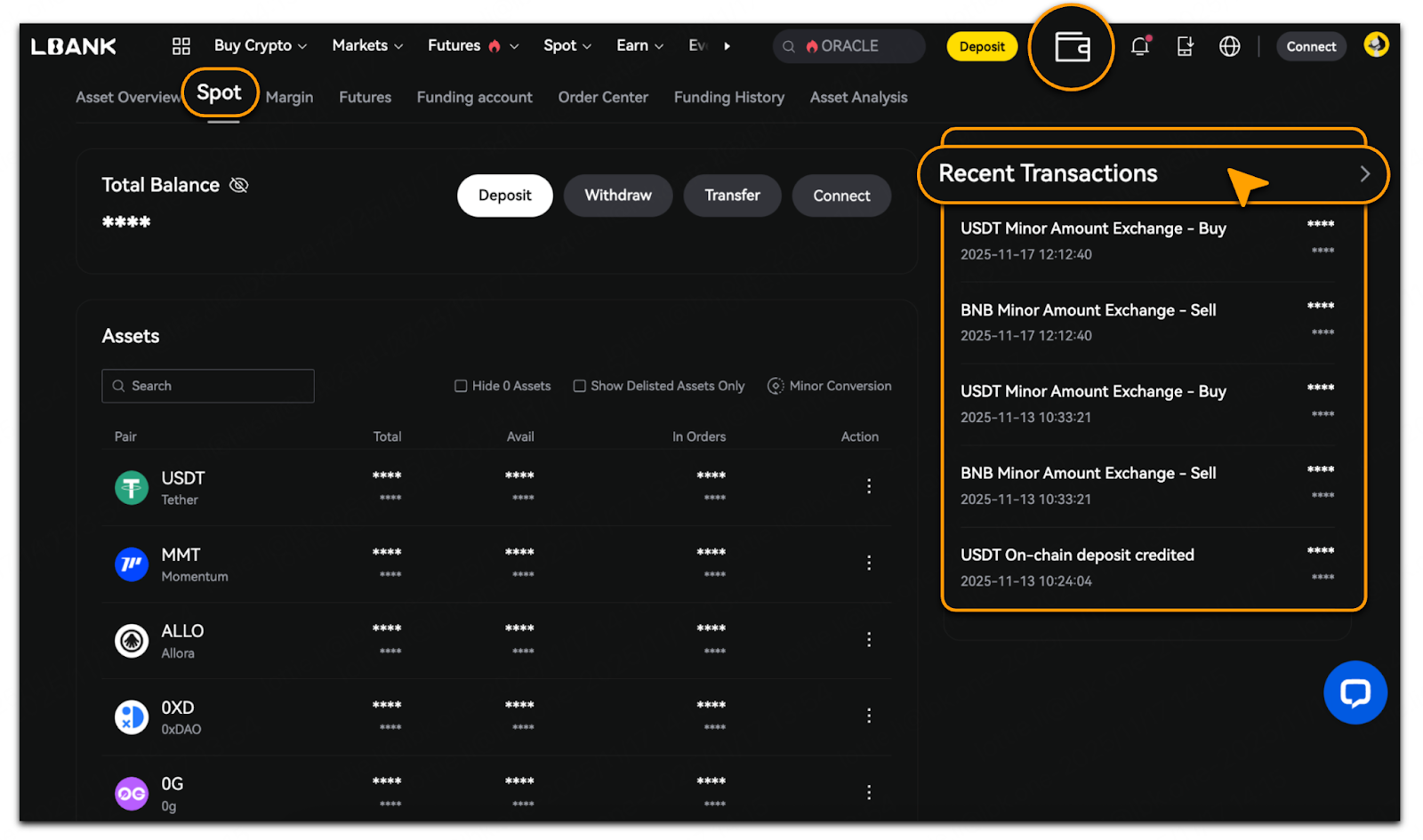Click the user profile avatar
The height and width of the screenshot is (840, 1423).
tap(1376, 44)
